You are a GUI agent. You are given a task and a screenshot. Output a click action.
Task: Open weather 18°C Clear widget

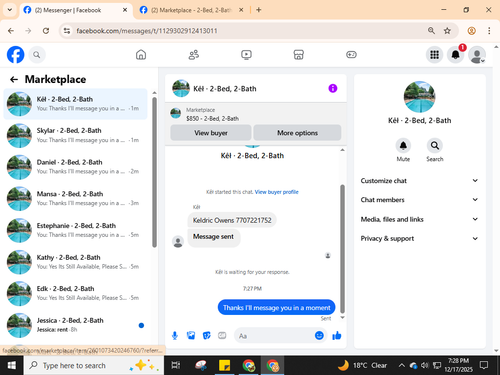362,365
